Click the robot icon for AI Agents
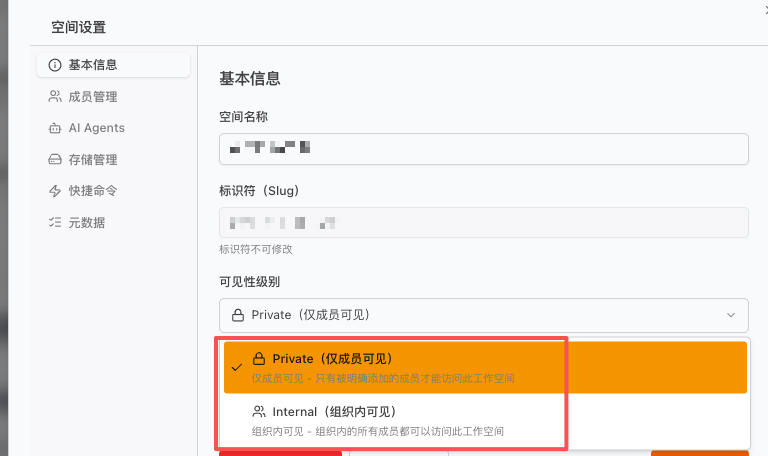768x456 pixels. (55, 128)
